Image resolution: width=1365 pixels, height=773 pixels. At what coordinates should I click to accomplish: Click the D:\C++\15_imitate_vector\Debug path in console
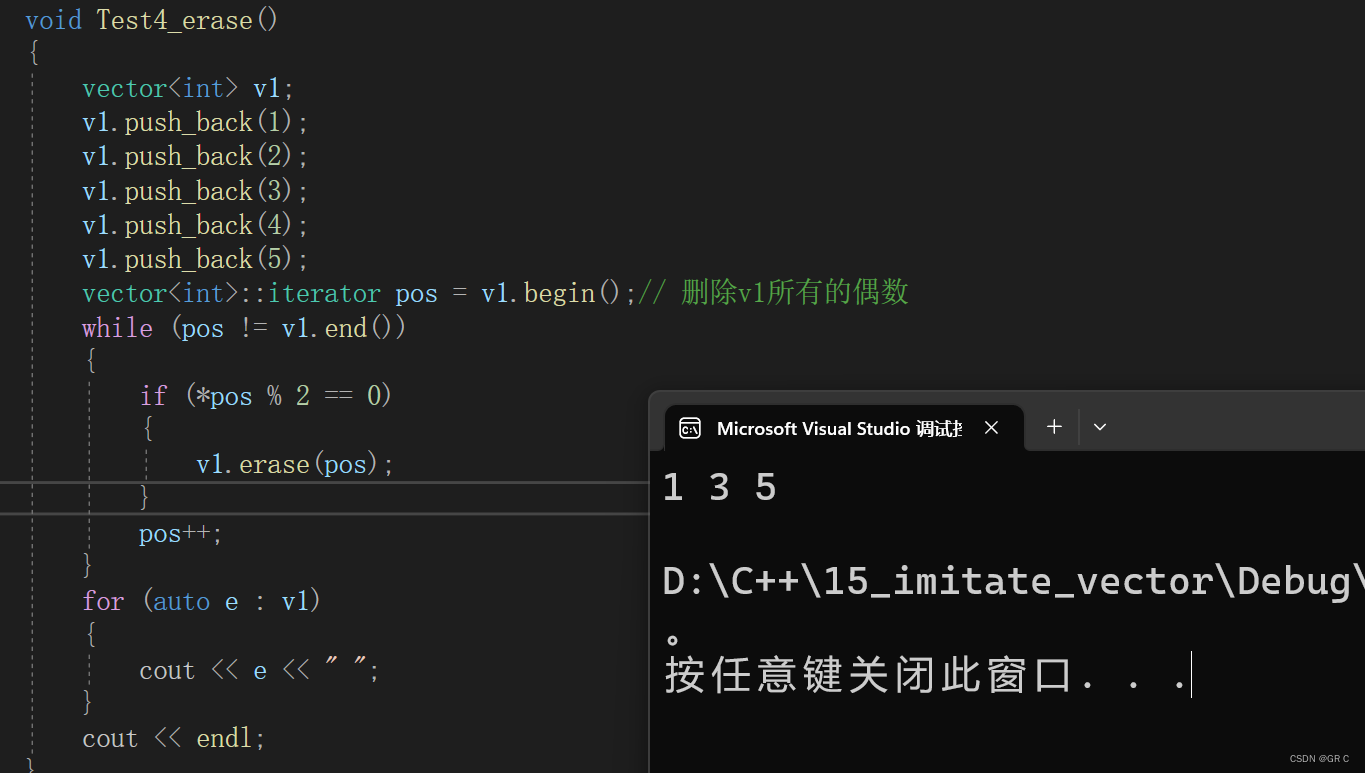1013,581
